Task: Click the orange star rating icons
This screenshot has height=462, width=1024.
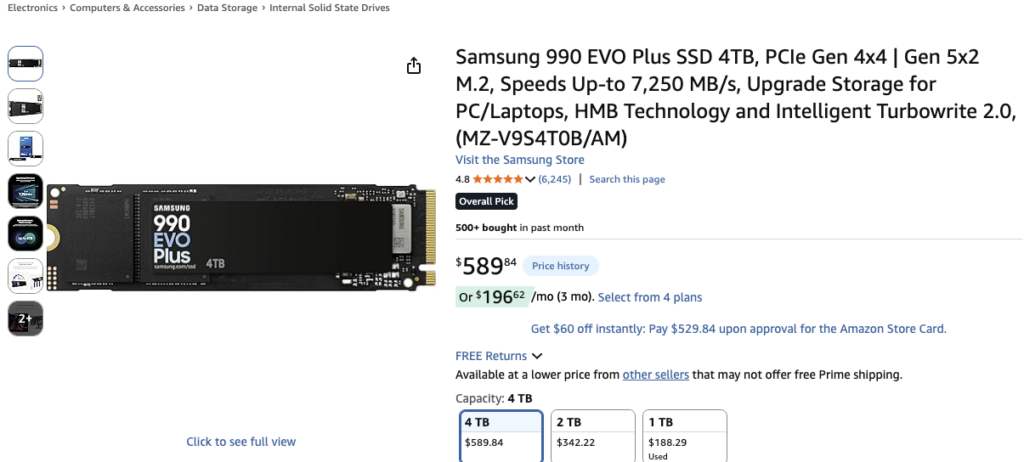Action: click(497, 180)
